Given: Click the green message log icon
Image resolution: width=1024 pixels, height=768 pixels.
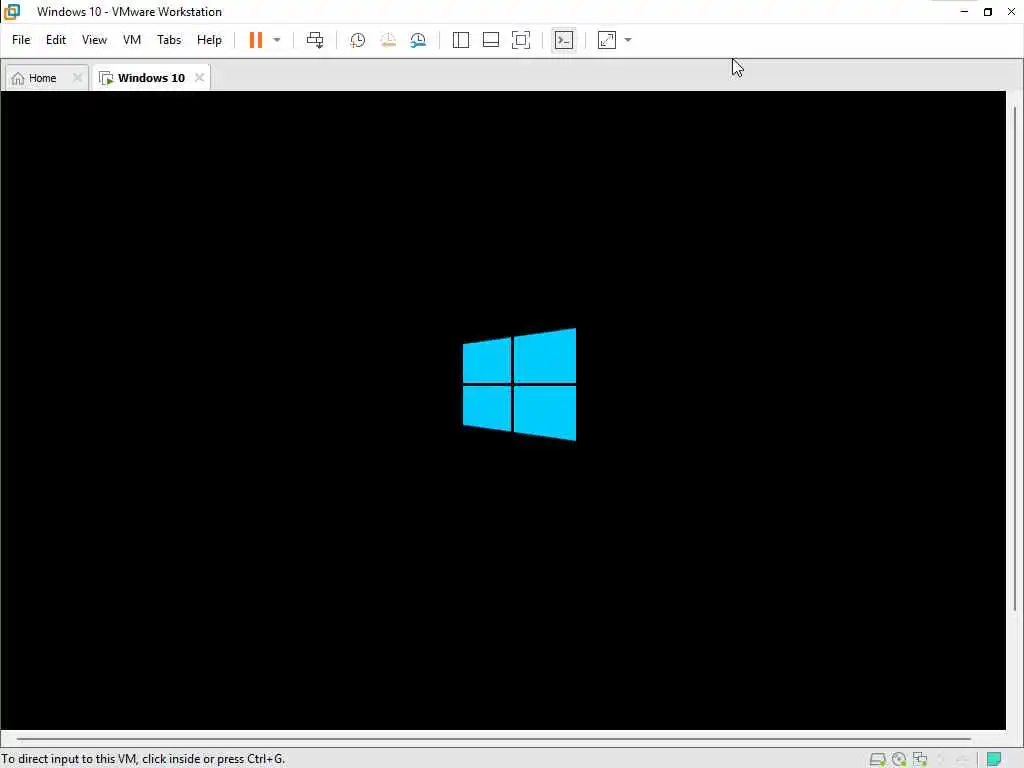Looking at the screenshot, I should coord(993,759).
